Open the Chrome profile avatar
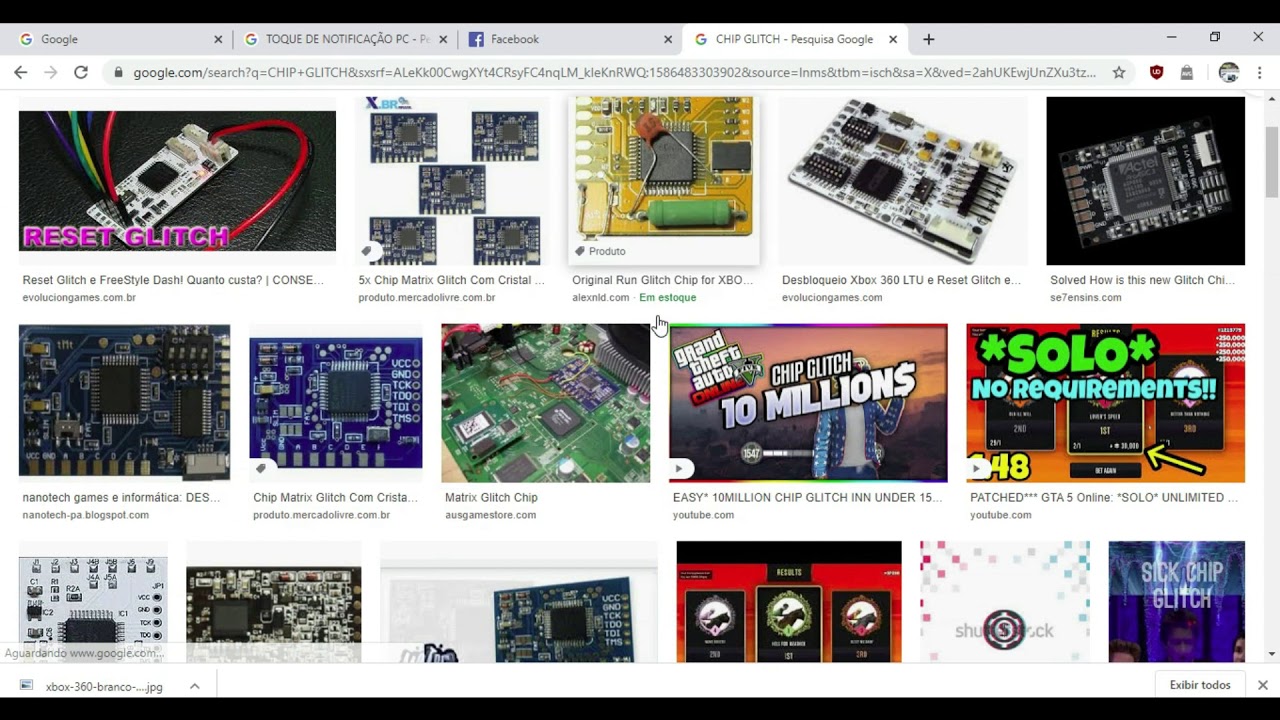Screen dimensions: 1280x720 coord(1229,72)
